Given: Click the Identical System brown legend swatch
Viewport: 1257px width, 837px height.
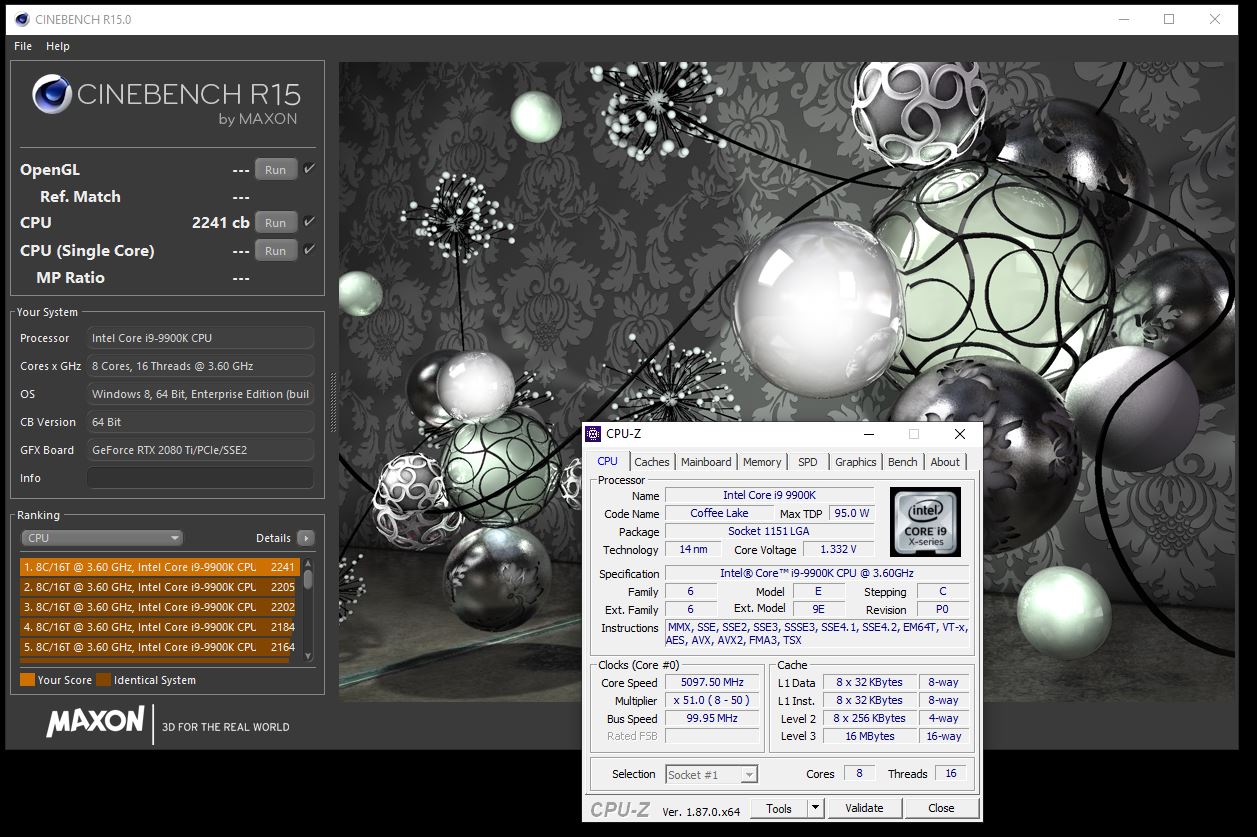Looking at the screenshot, I should pos(103,680).
